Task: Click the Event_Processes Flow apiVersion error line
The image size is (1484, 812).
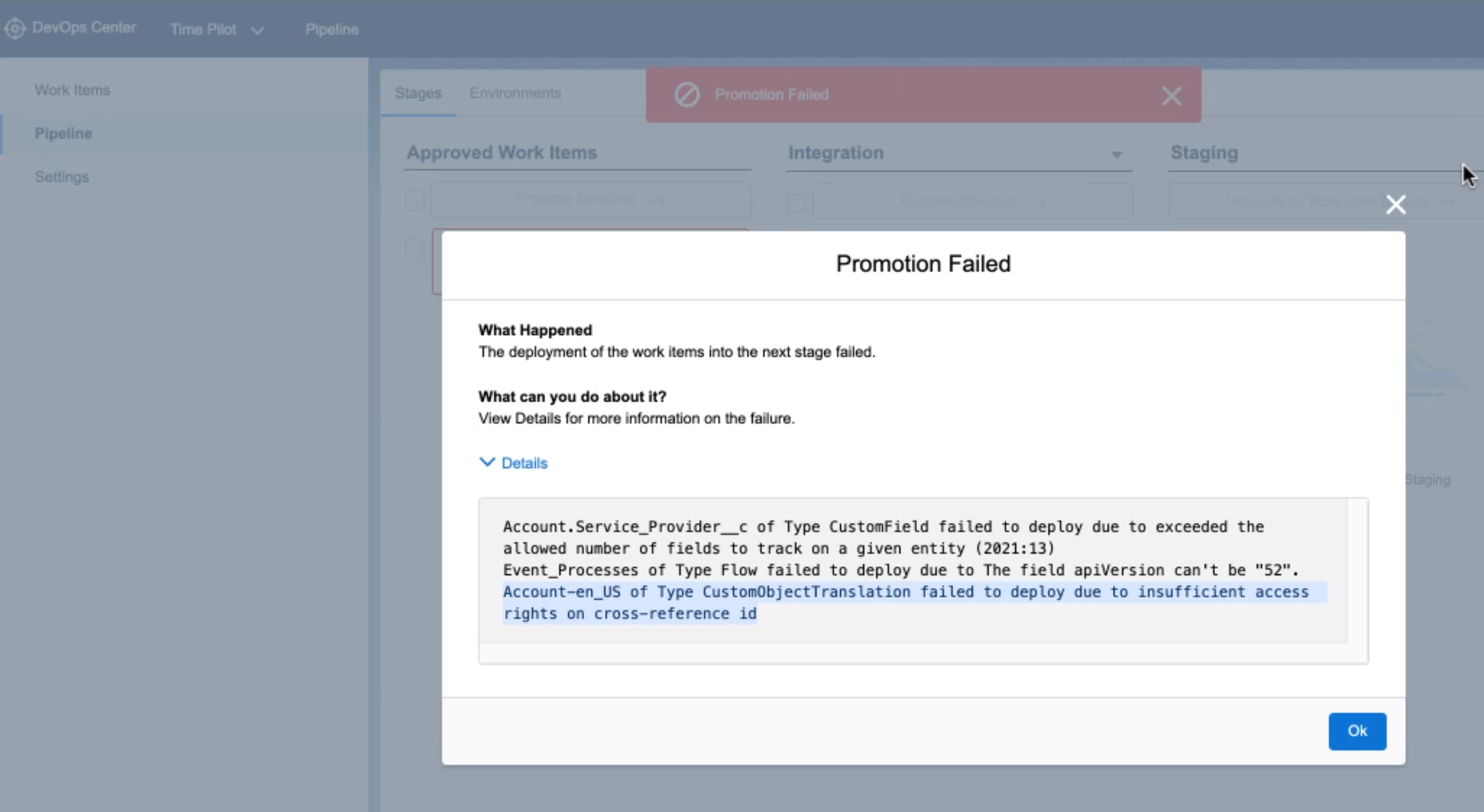Action: pyautogui.click(x=901, y=570)
